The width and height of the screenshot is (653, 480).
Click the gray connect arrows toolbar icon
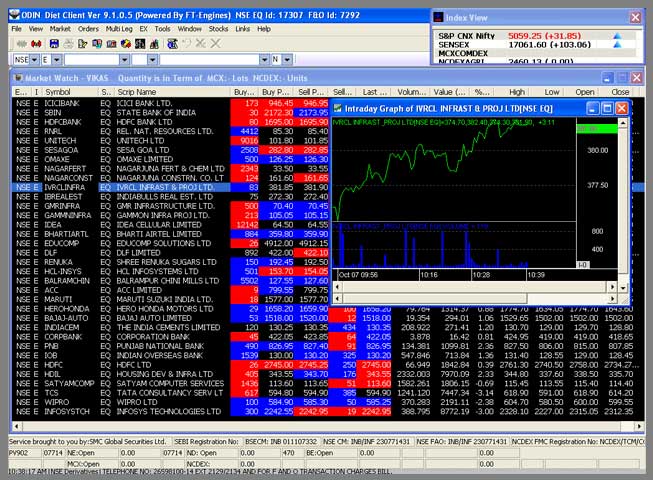(x=22, y=44)
